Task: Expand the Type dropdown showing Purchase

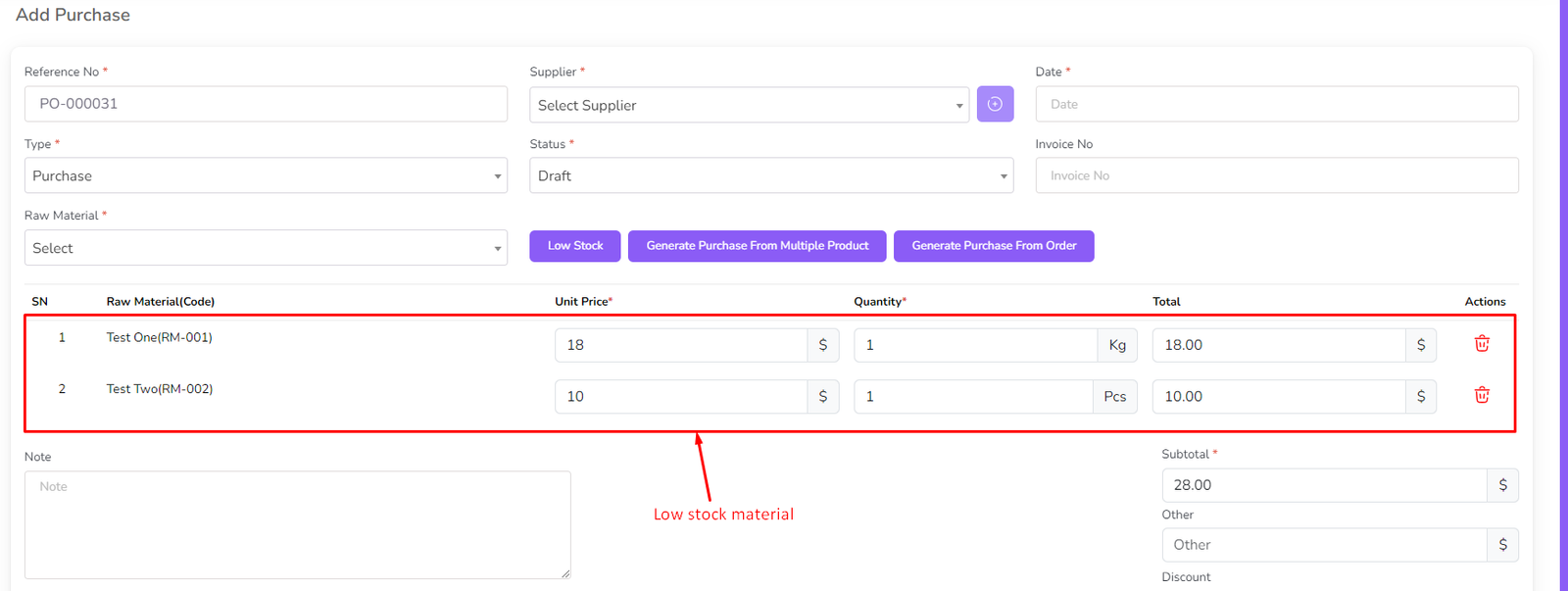Action: (266, 175)
